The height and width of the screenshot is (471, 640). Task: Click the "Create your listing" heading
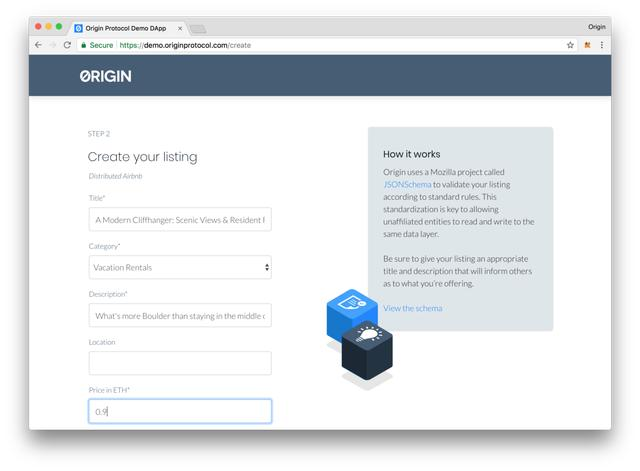click(142, 157)
